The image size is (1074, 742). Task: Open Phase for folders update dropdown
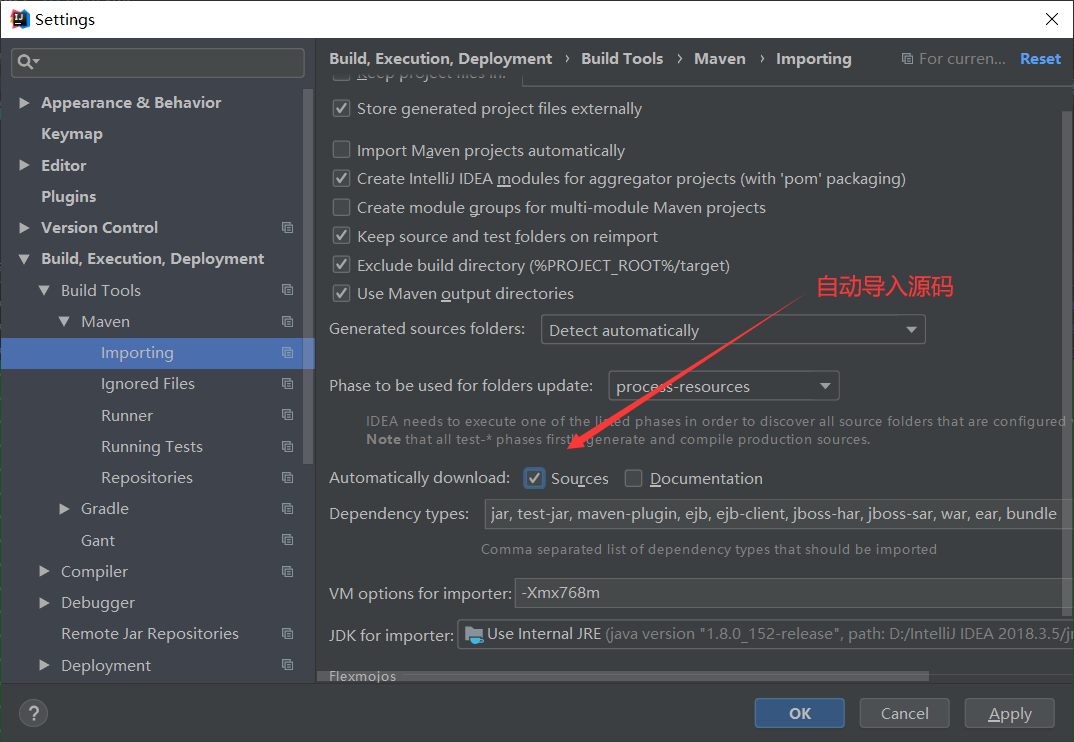[x=723, y=386]
